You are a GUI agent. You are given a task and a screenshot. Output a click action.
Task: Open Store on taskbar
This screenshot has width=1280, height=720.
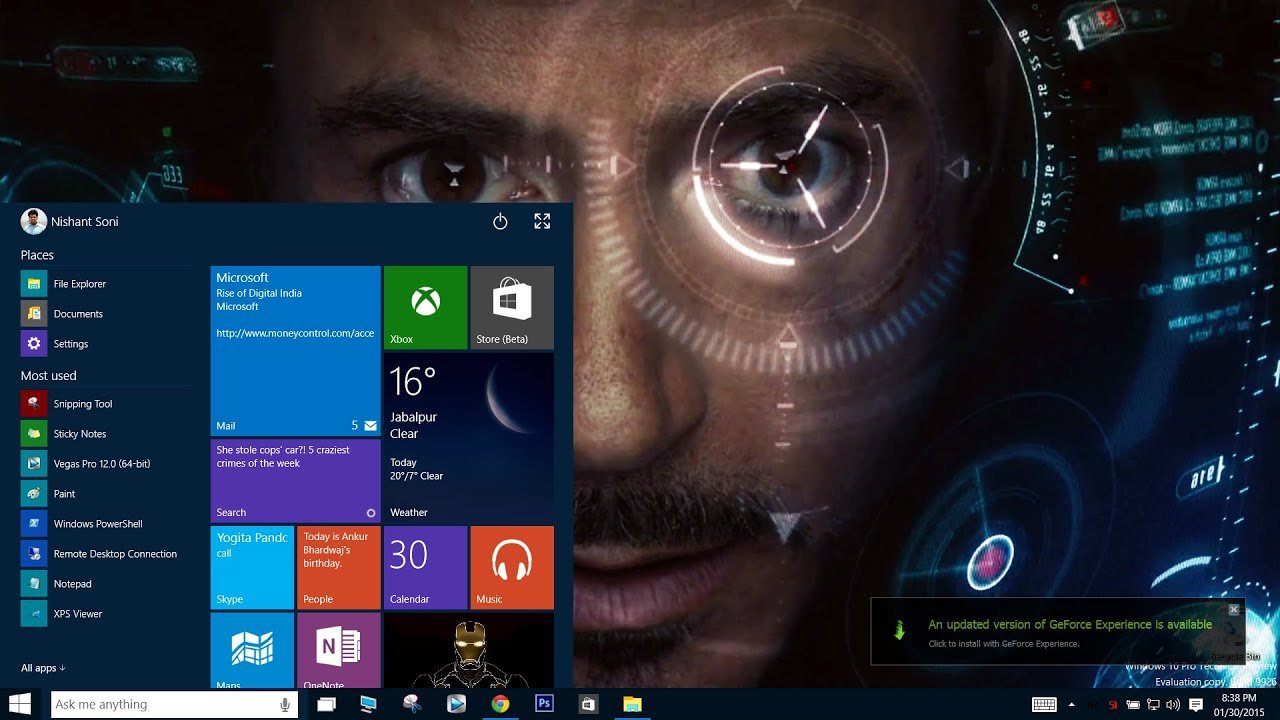[588, 704]
